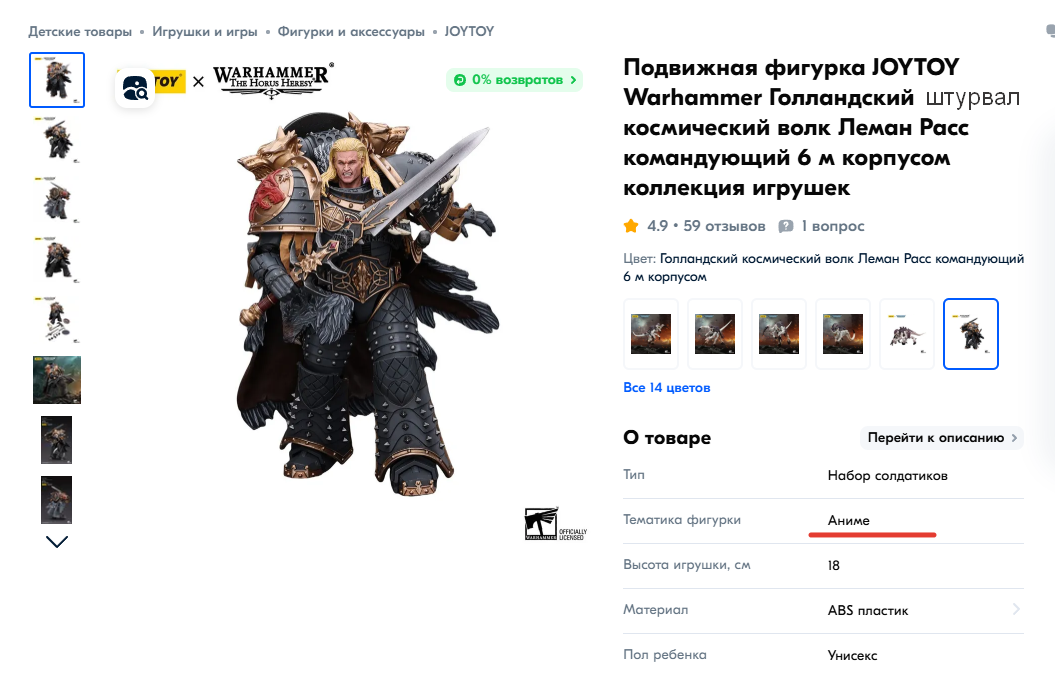Click the green returns badge icon
1055x685 pixels.
tap(460, 80)
